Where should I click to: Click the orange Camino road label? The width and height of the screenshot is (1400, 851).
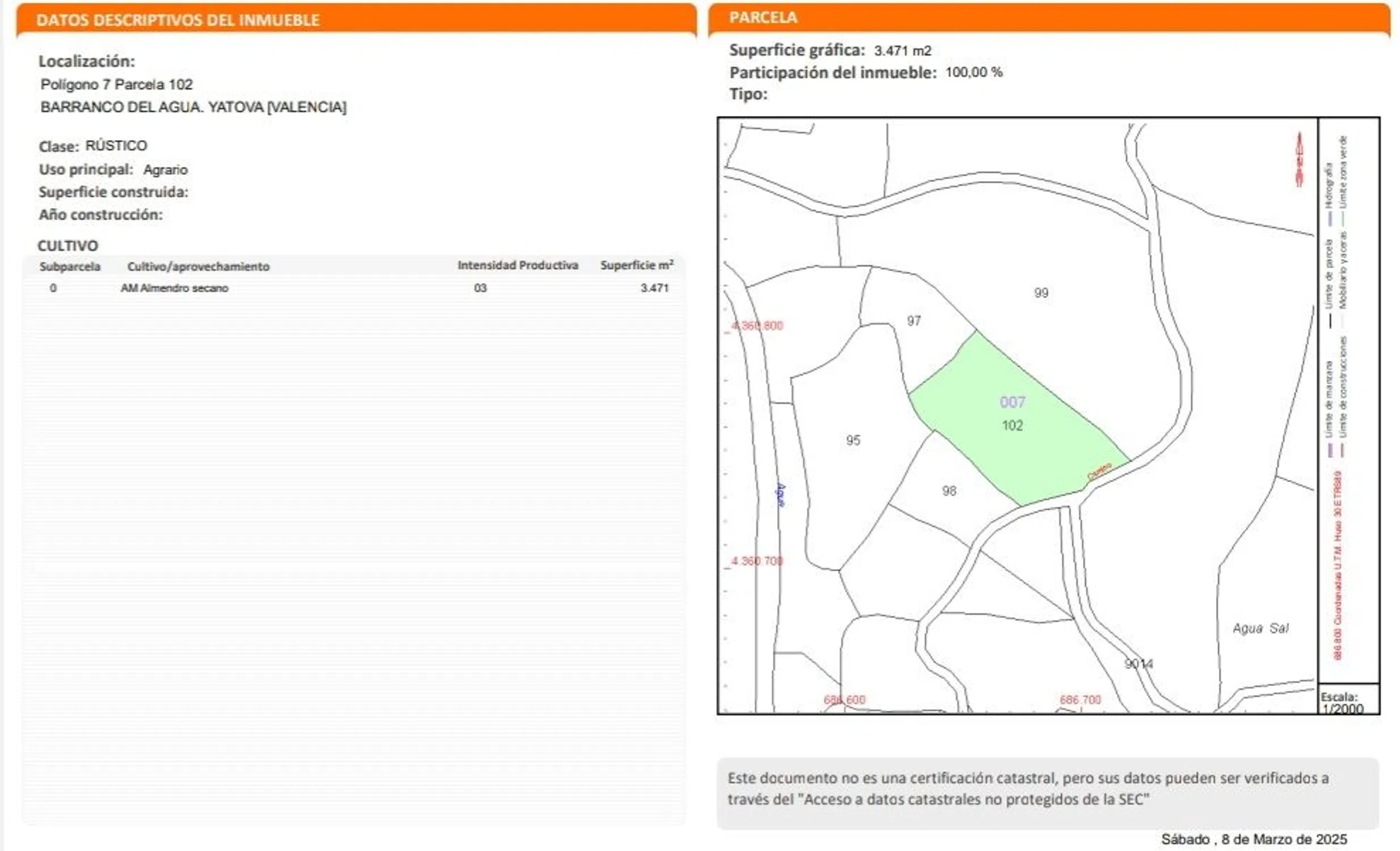[1099, 471]
